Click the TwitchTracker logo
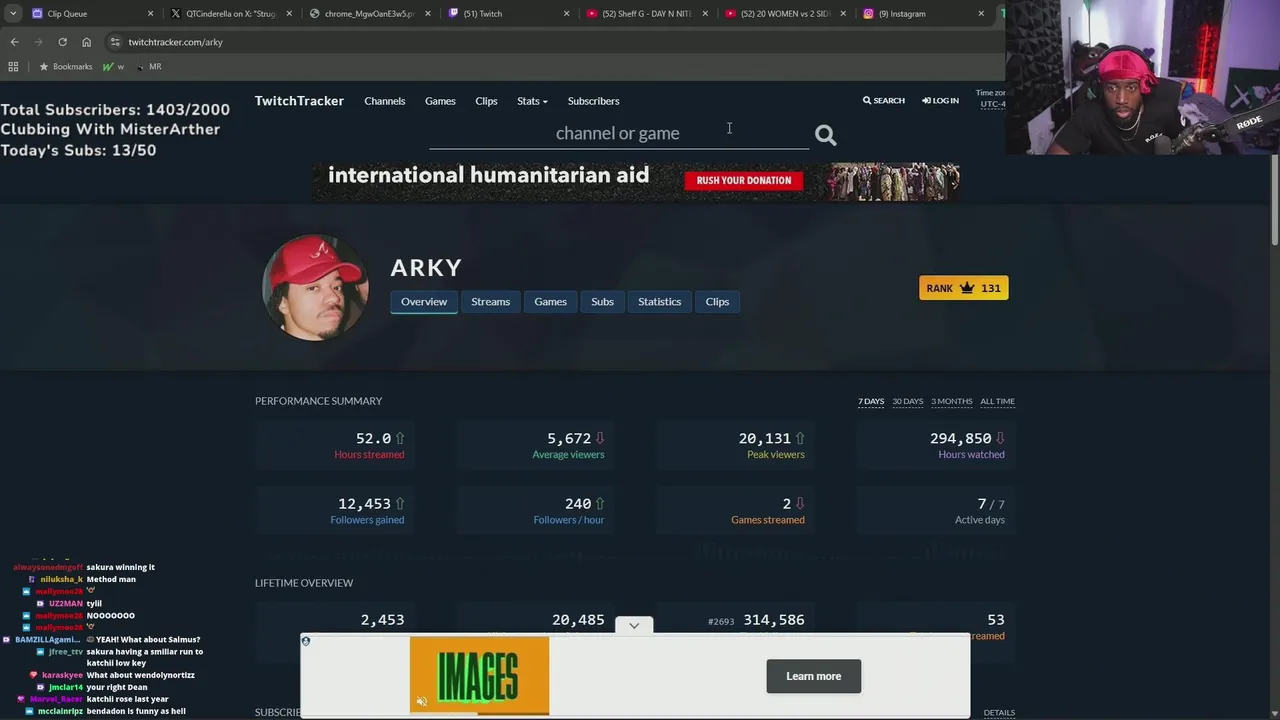Screen dimensions: 1280x720 pos(299,101)
